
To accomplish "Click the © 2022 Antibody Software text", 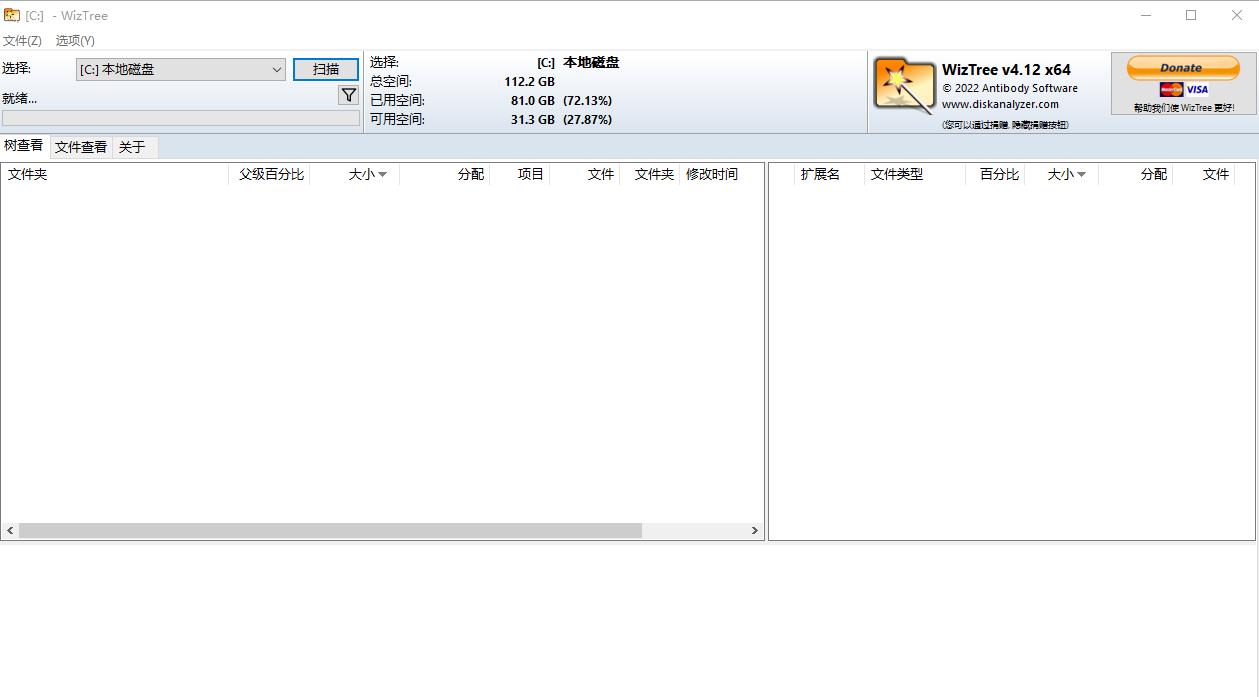I will 1010,88.
